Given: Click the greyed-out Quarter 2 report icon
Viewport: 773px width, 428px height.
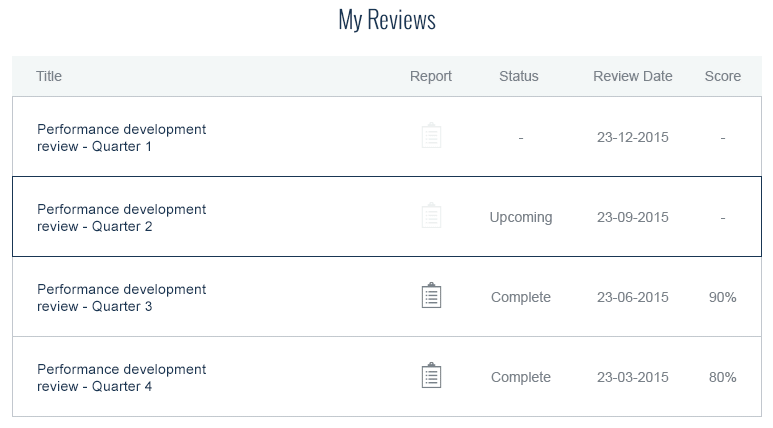Looking at the screenshot, I should [431, 215].
